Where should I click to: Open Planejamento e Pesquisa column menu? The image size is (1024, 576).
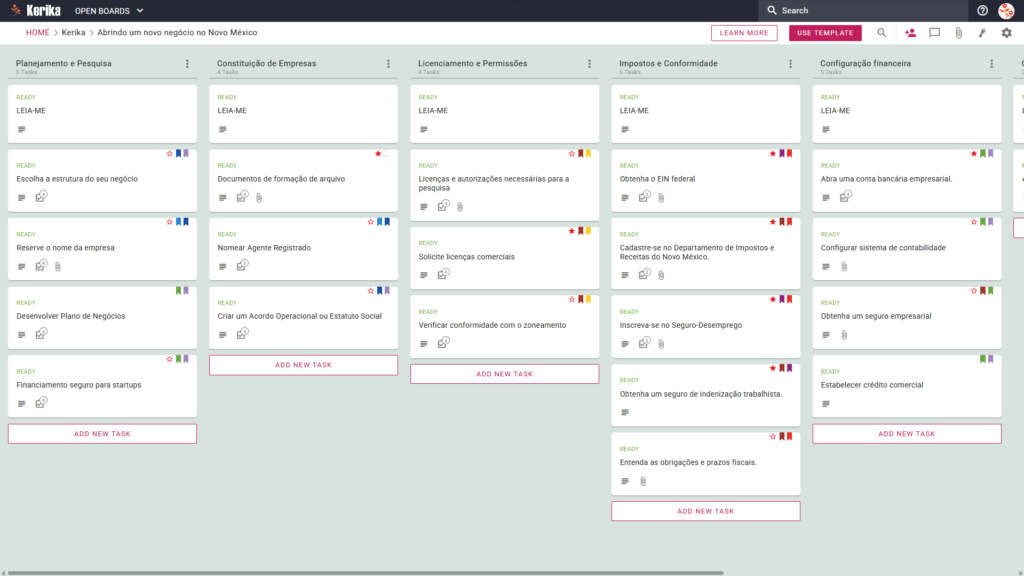(187, 63)
